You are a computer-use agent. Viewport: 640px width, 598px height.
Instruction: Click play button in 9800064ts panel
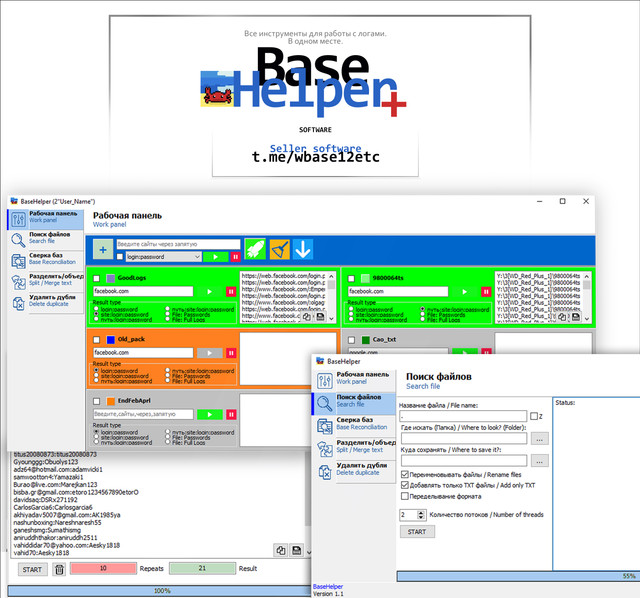pyautogui.click(x=464, y=291)
